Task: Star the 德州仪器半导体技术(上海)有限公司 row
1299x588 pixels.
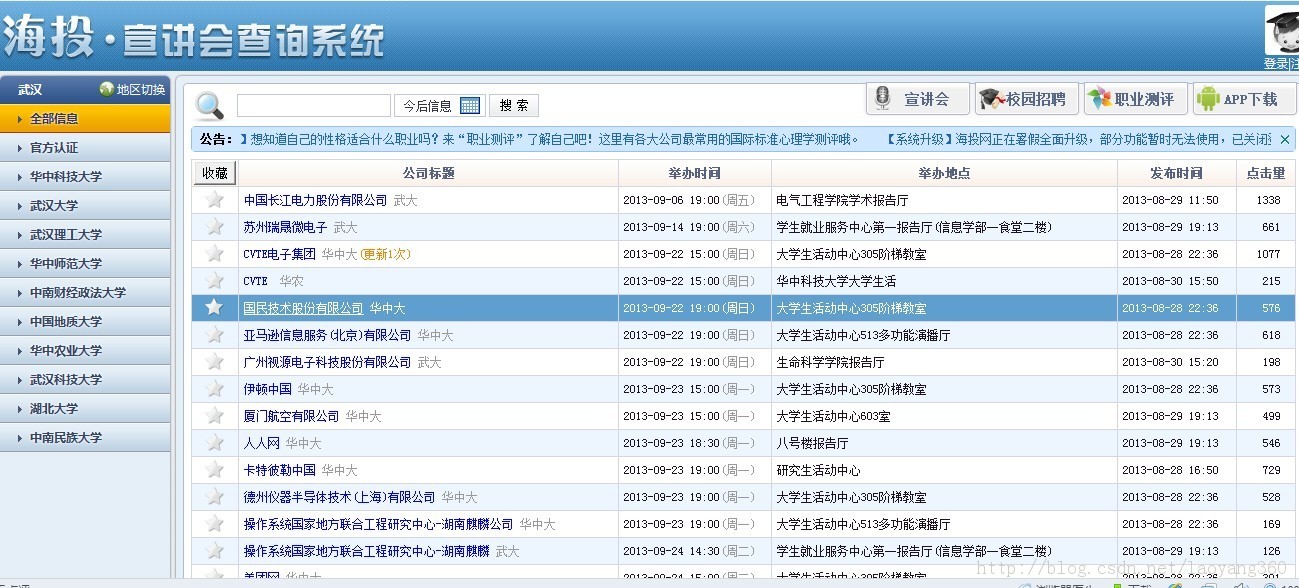Action: 214,496
